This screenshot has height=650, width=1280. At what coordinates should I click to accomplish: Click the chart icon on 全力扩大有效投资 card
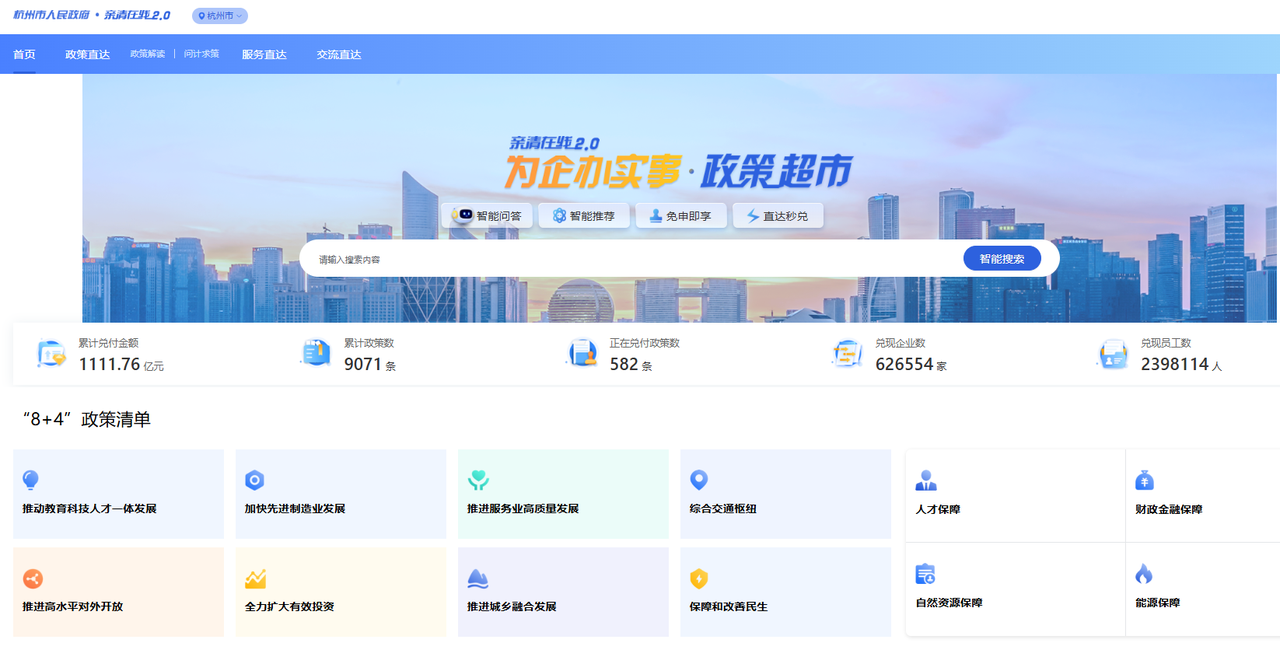click(x=255, y=578)
